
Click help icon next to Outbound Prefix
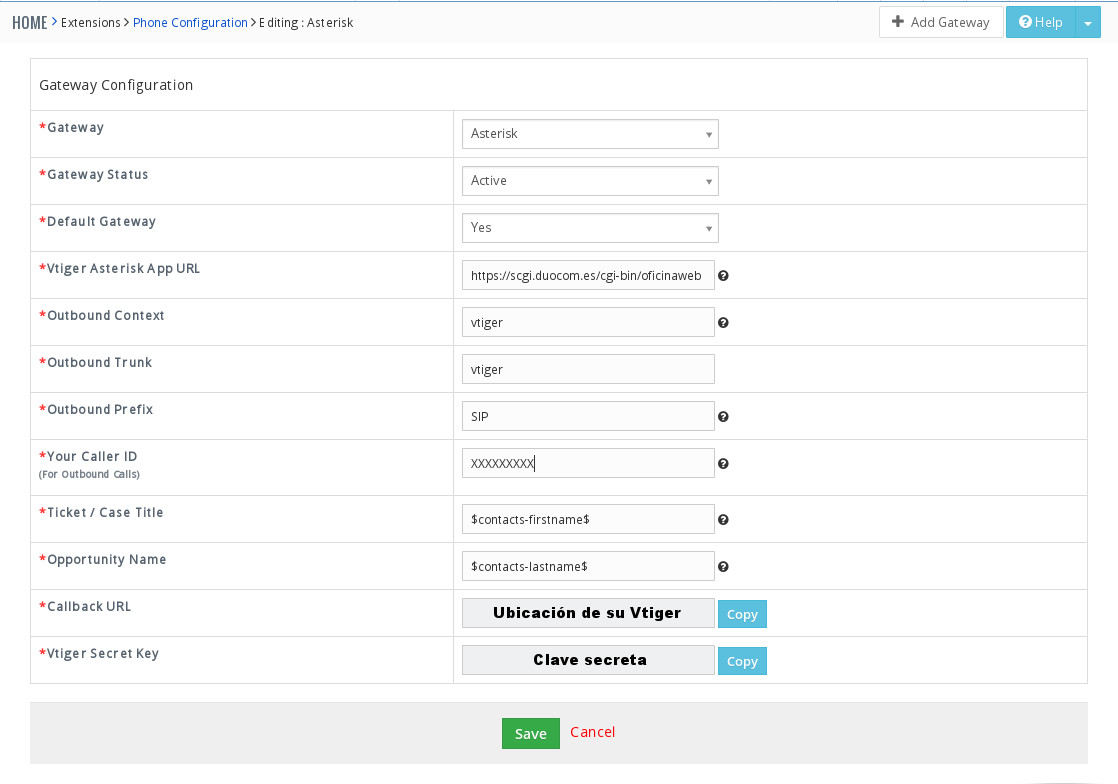click(x=723, y=417)
